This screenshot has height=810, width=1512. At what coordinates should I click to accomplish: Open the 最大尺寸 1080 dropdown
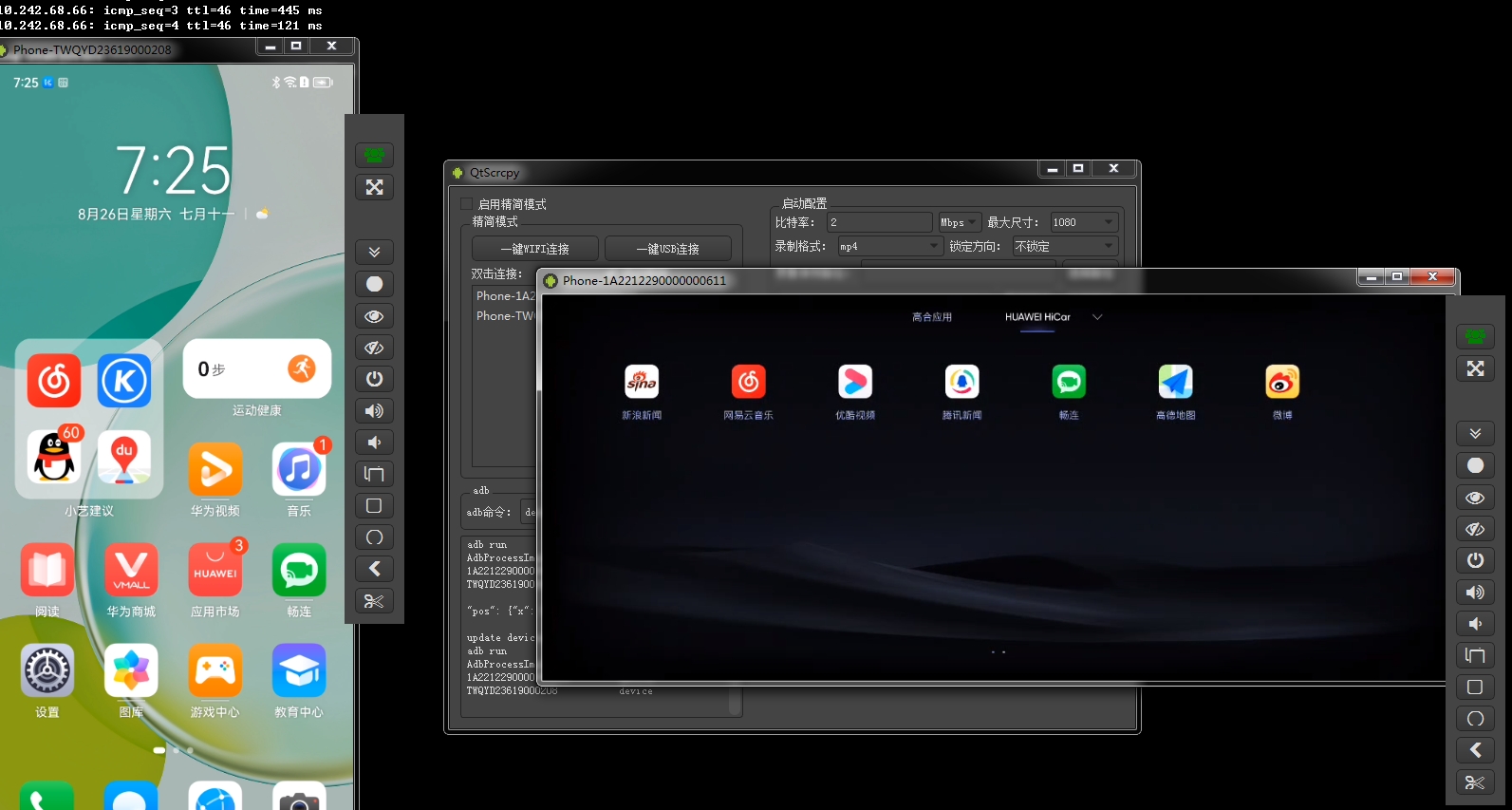(1084, 222)
